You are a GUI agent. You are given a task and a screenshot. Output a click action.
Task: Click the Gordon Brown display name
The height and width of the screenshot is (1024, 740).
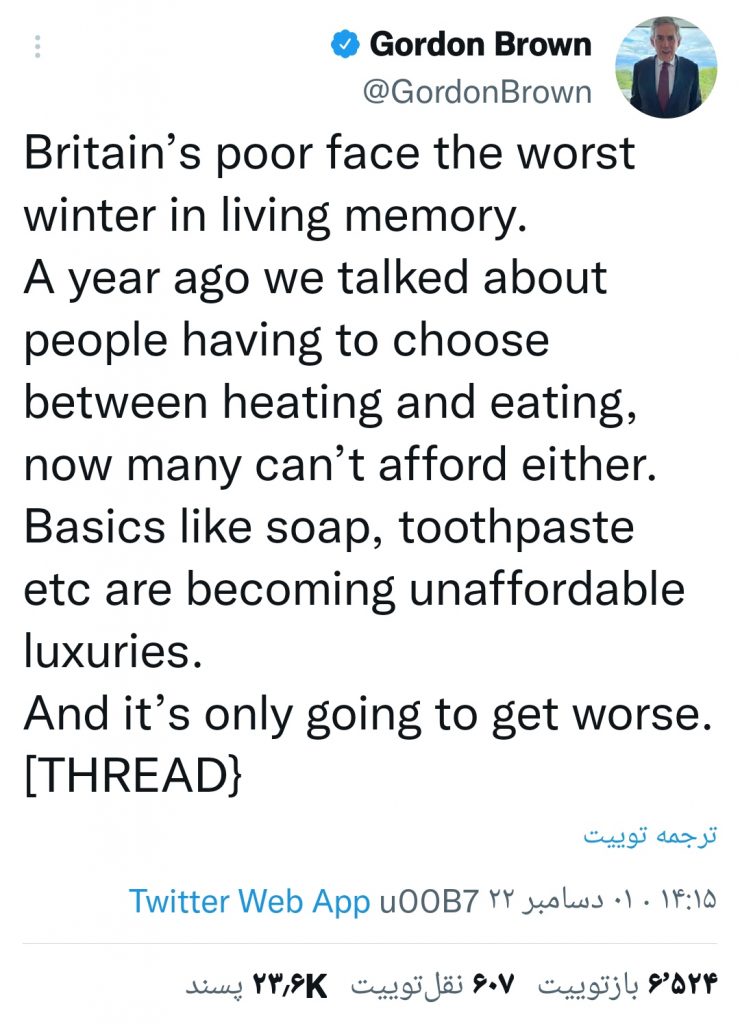(480, 44)
